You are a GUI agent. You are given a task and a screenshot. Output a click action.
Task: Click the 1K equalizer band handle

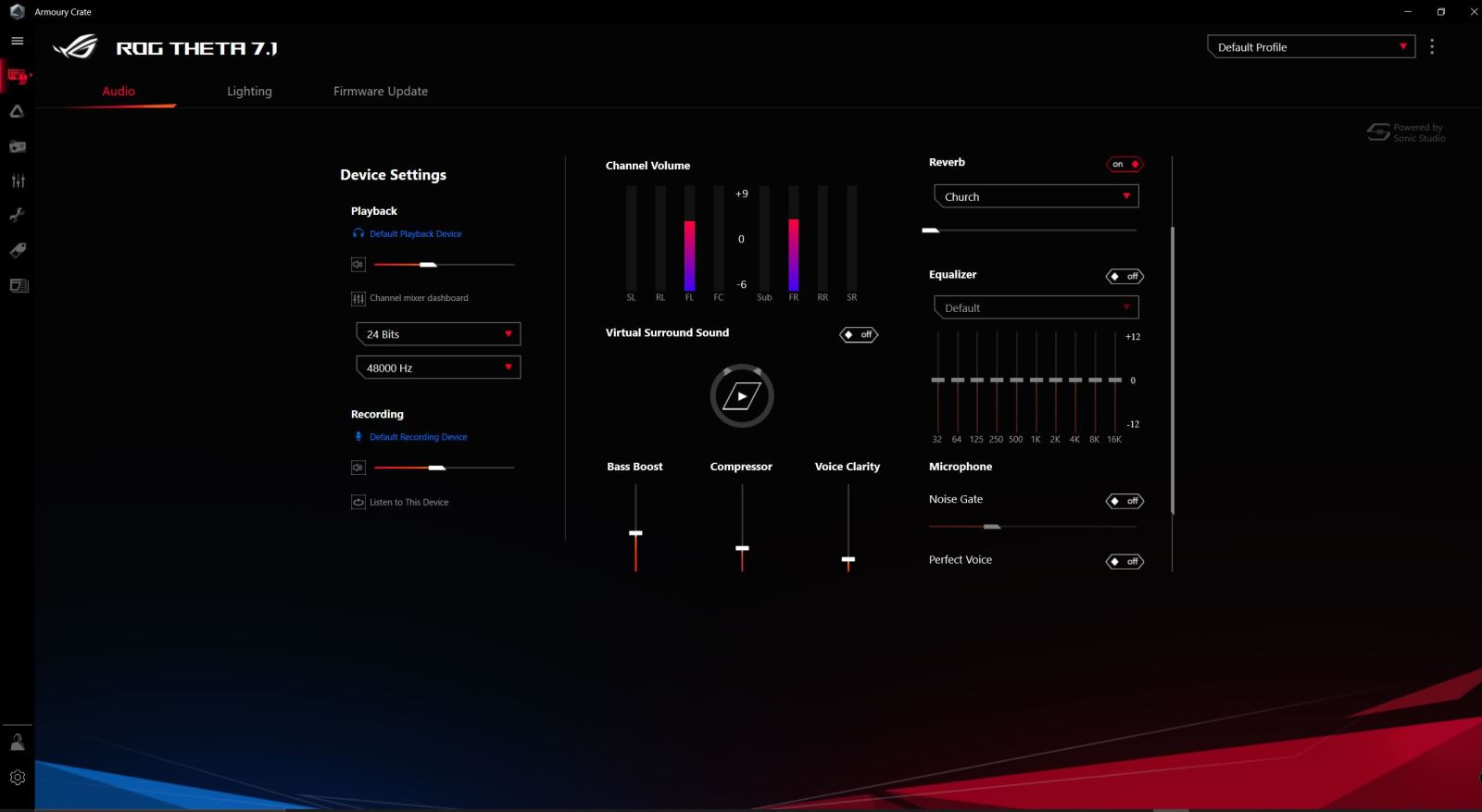point(1036,380)
